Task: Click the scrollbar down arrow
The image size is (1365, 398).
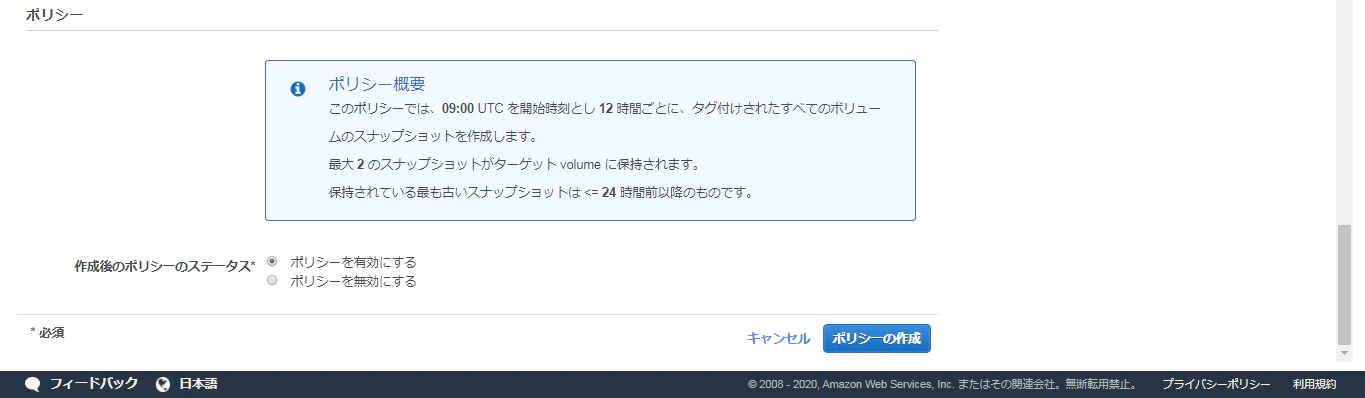Action: pos(1345,353)
